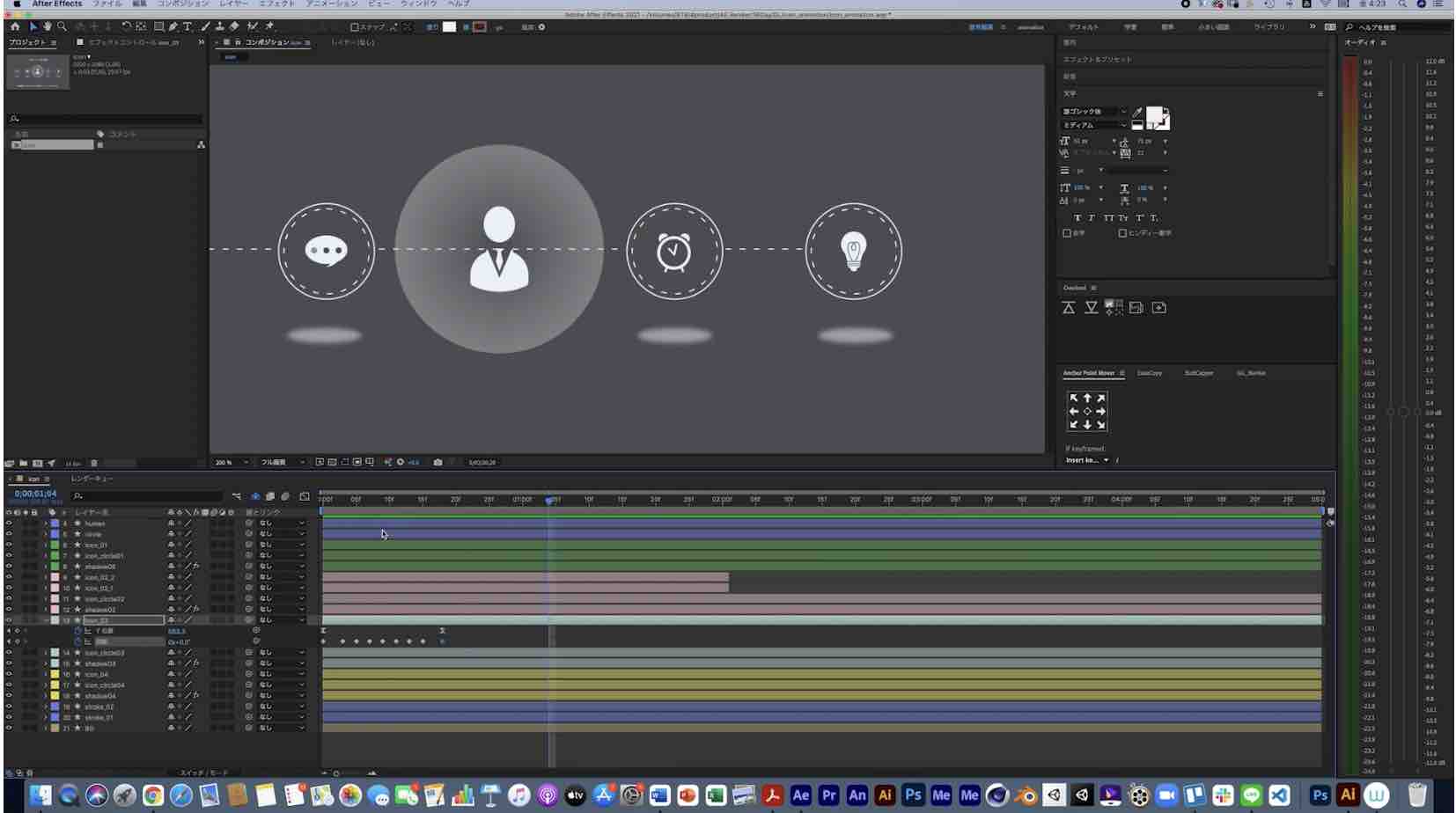1456x813 pixels.
Task: Open the Insert key dropdown in Anchor Point Mover
Action: point(1087,460)
